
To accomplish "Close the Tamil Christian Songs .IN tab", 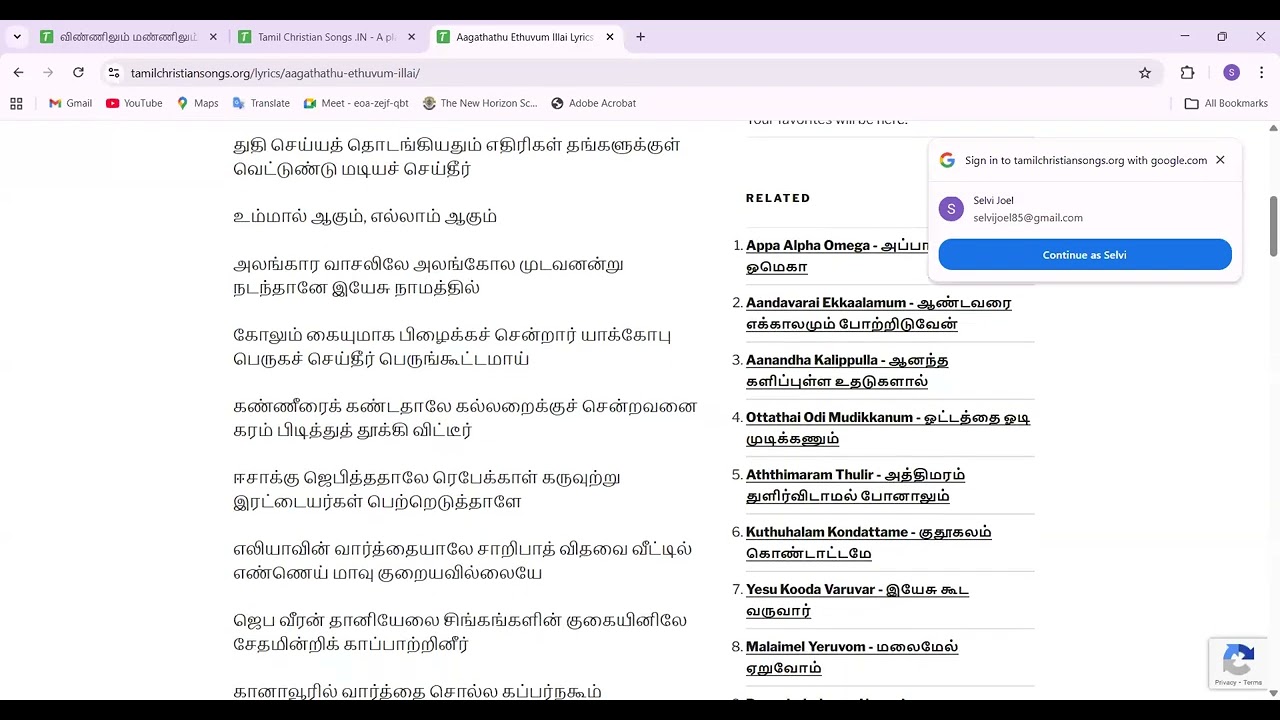I will [x=411, y=37].
